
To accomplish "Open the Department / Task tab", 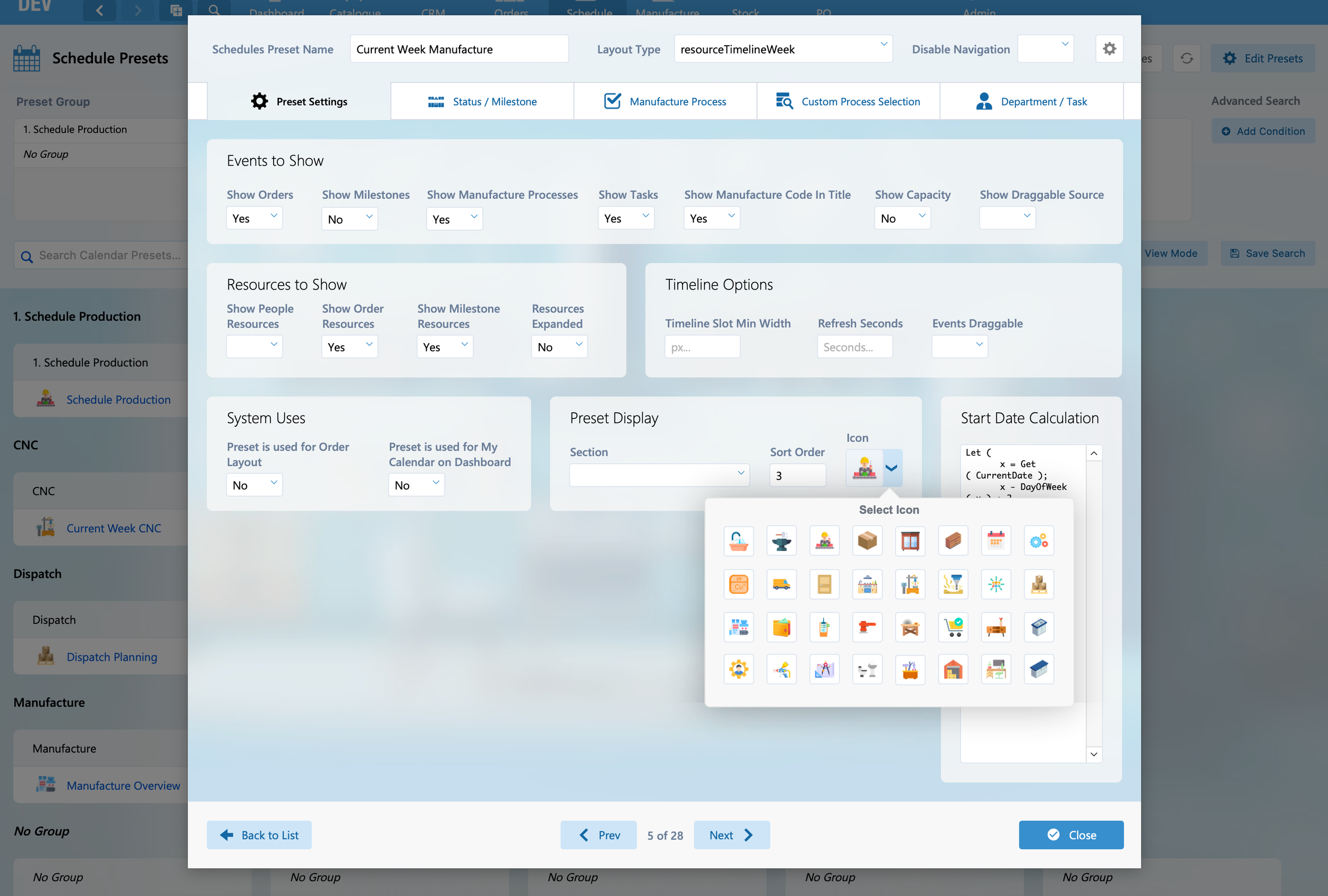I will coord(1032,102).
